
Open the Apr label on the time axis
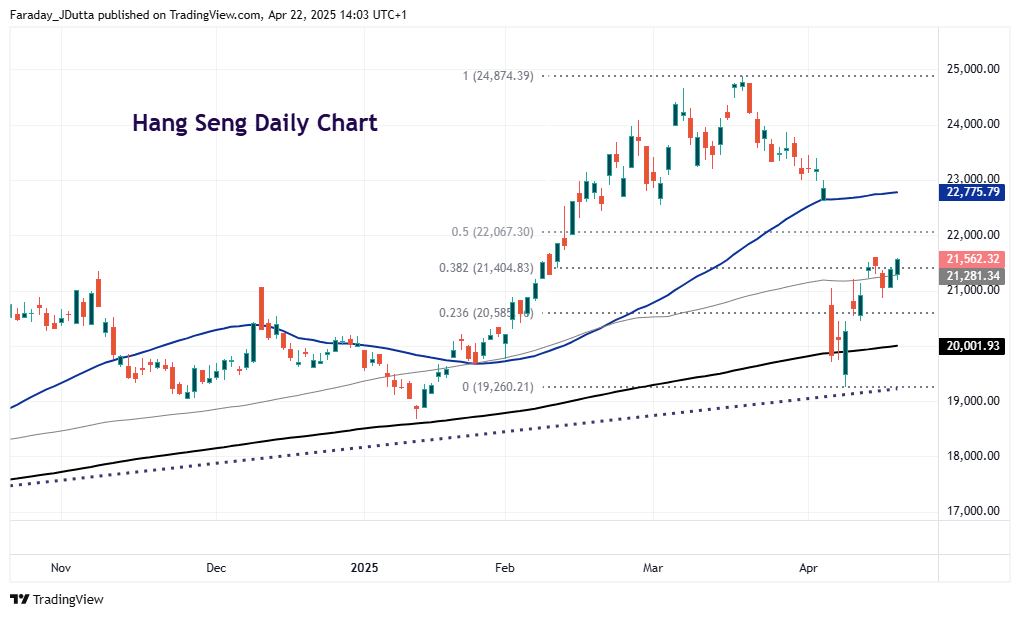pyautogui.click(x=808, y=567)
